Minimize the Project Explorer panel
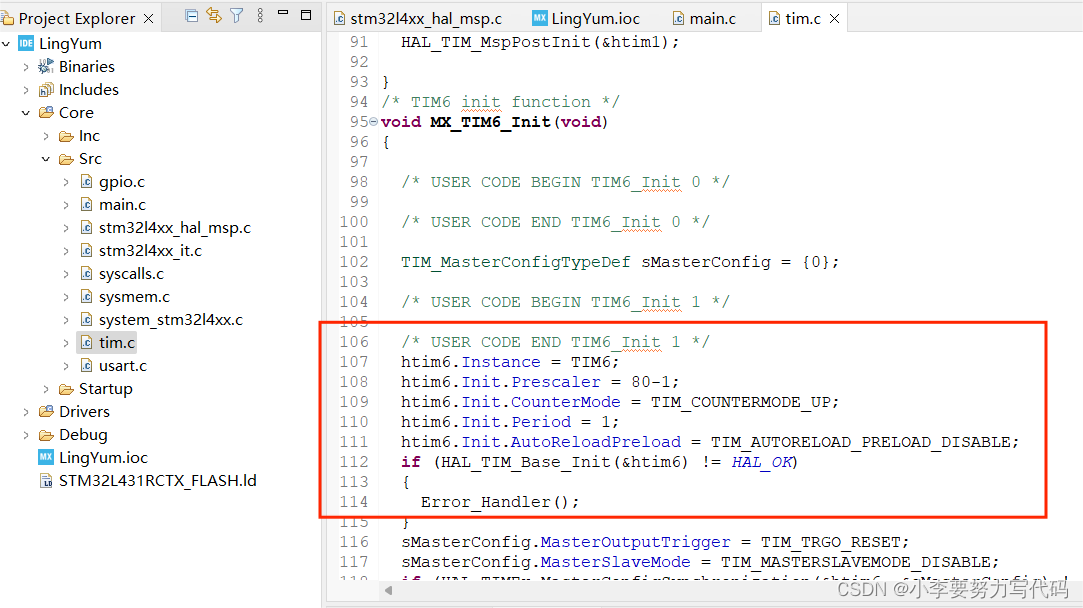Screen dimensions: 1083x608 tap(284, 14)
